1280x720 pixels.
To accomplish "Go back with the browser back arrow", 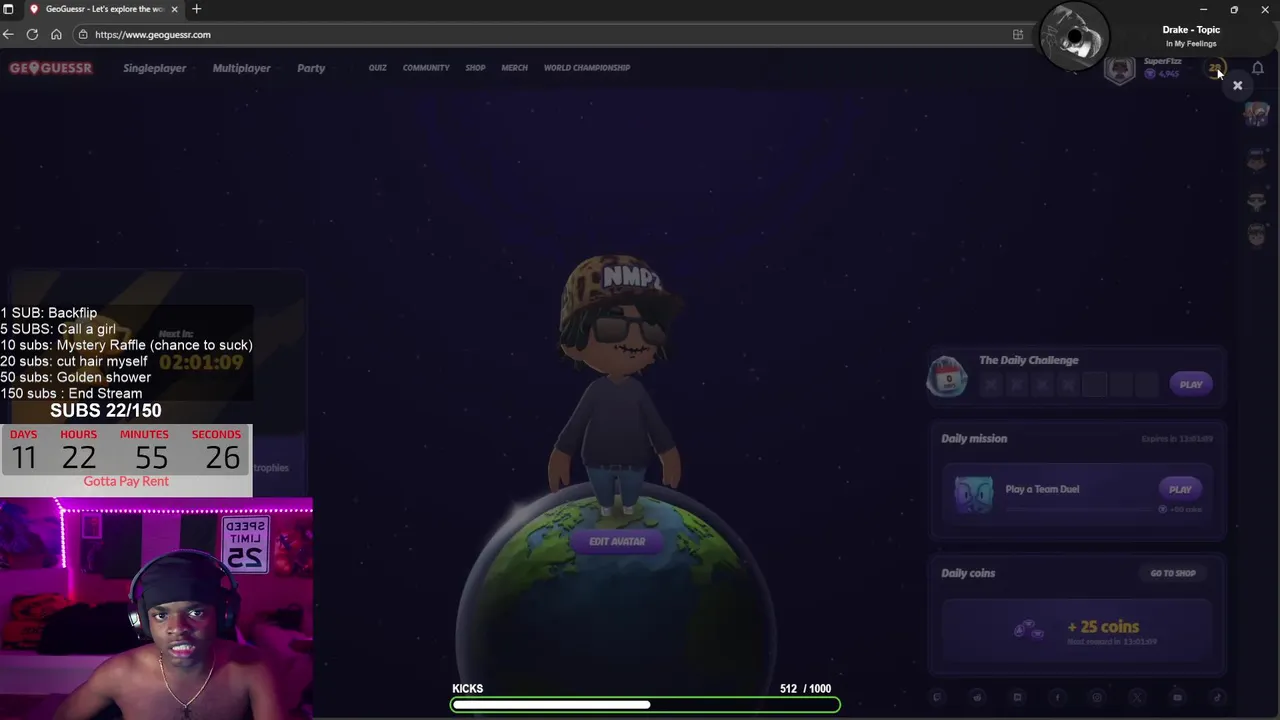I will [x=8, y=34].
